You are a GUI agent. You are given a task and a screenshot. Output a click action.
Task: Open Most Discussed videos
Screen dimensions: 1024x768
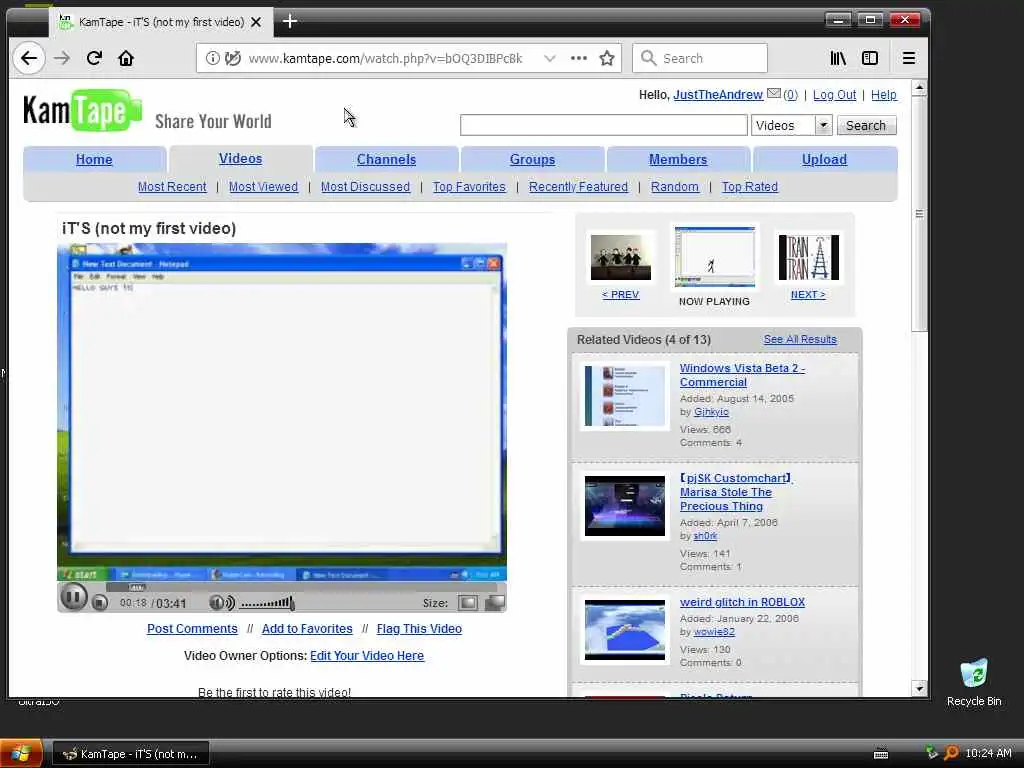pyautogui.click(x=365, y=187)
